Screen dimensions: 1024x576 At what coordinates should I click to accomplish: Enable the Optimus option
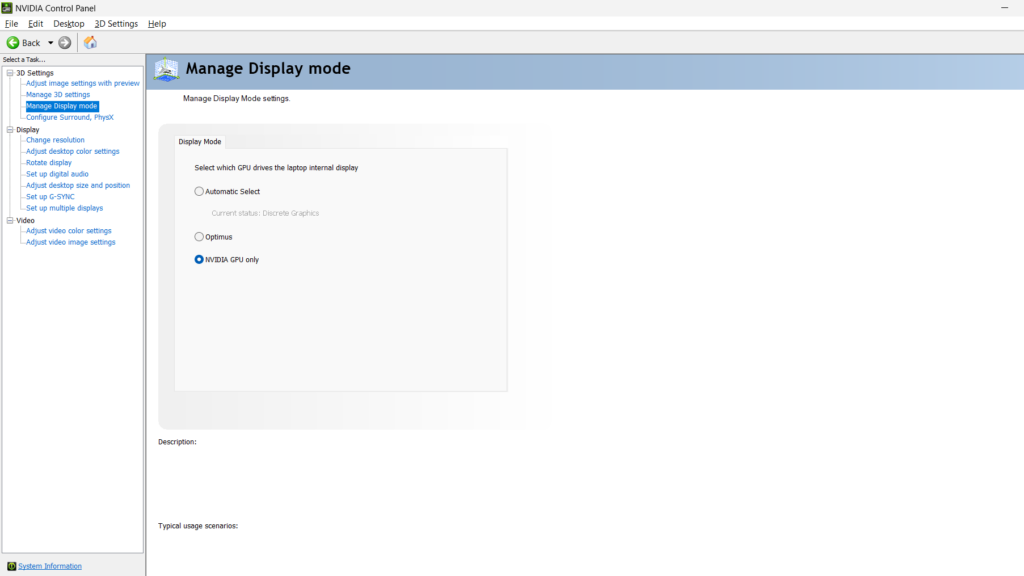pyautogui.click(x=198, y=237)
